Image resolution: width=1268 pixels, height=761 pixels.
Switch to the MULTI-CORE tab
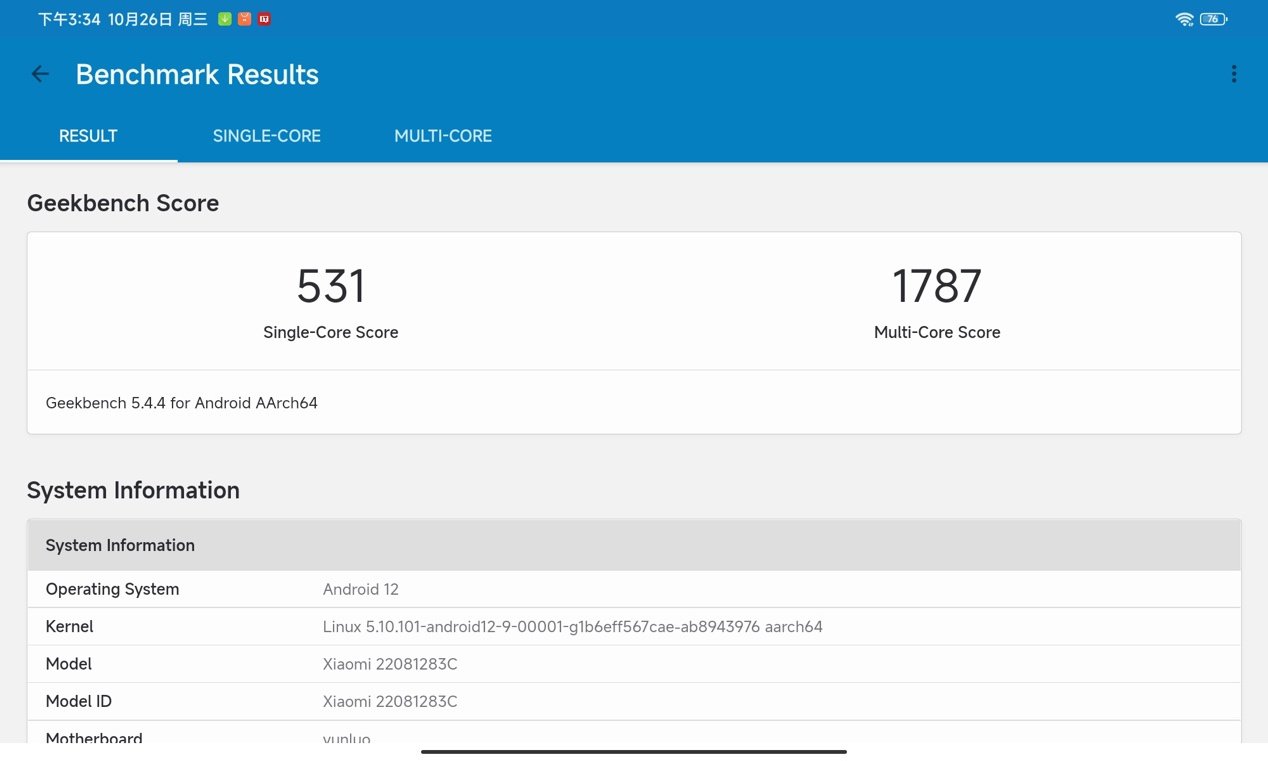click(443, 136)
